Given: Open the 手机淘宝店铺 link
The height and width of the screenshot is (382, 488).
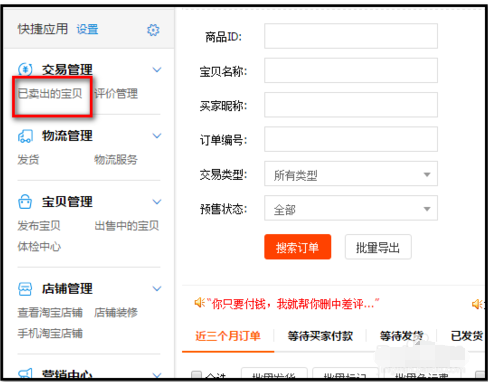Looking at the screenshot, I should point(50,333).
